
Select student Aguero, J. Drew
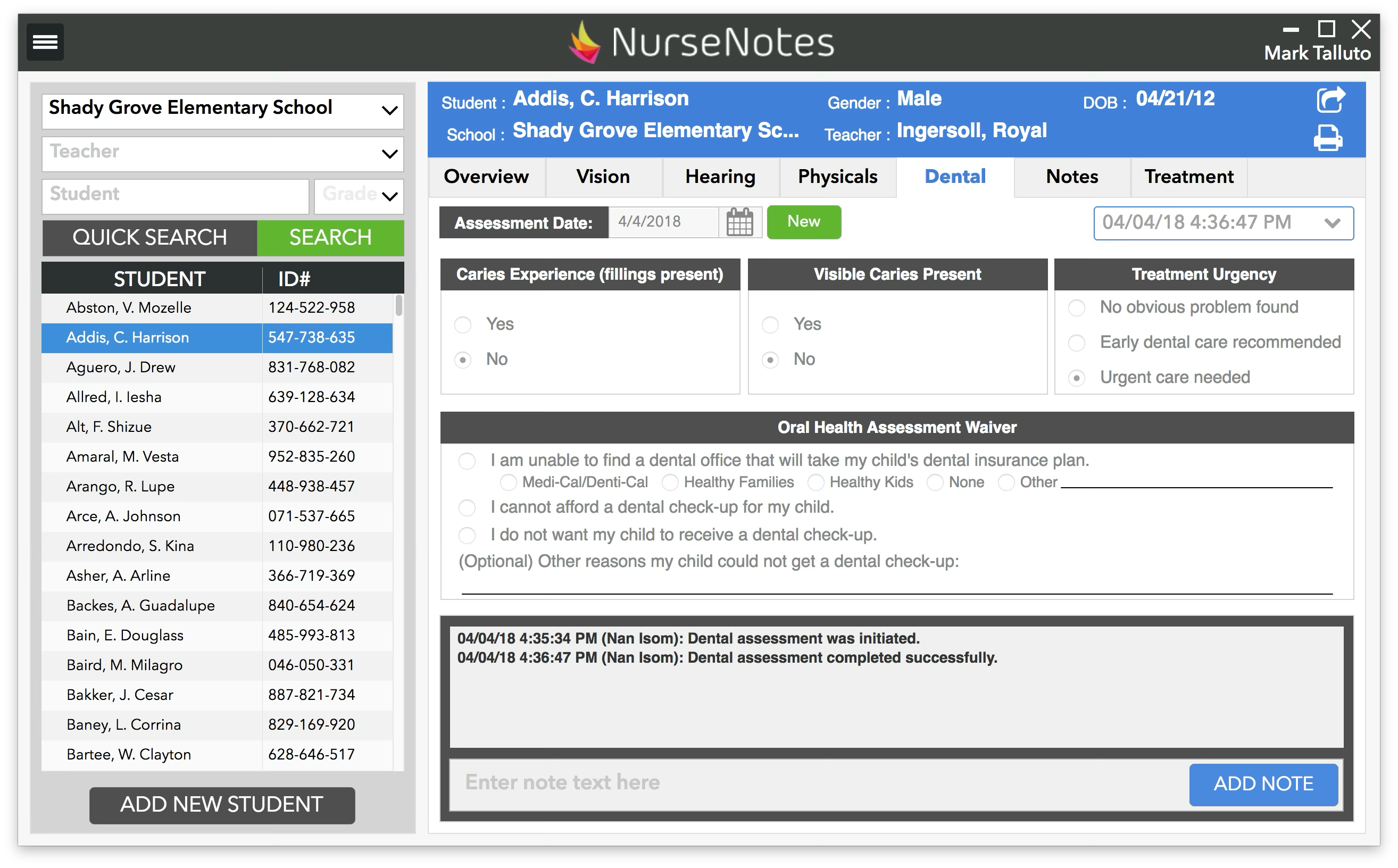click(x=121, y=368)
